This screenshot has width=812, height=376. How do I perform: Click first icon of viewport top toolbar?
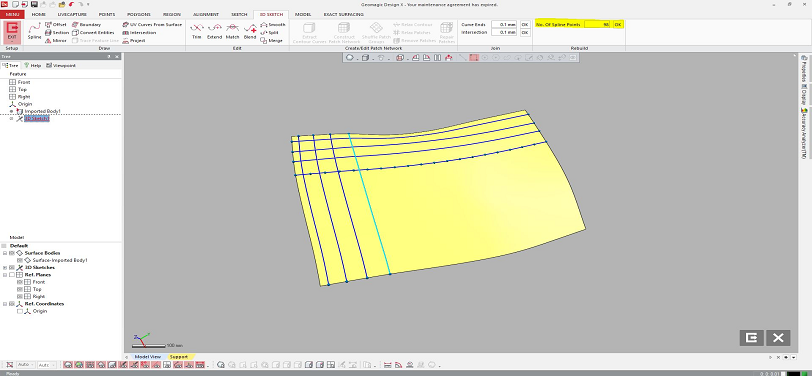pos(350,57)
